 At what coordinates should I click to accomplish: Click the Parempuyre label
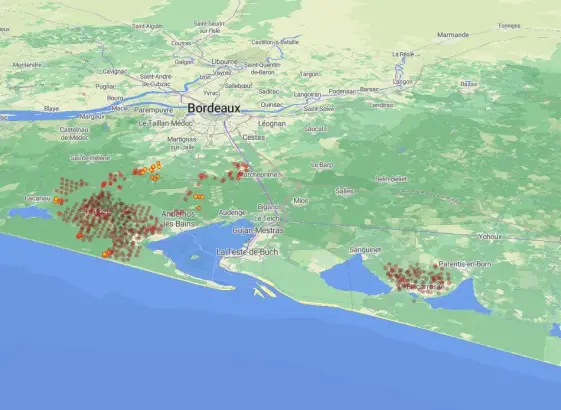pos(153,110)
